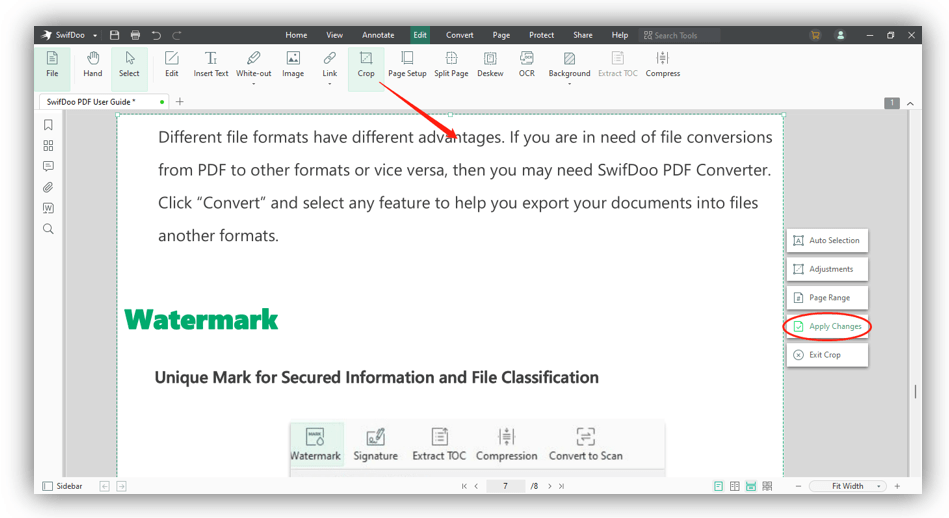949x518 pixels.
Task: Go to the previous page
Action: pyautogui.click(x=476, y=486)
